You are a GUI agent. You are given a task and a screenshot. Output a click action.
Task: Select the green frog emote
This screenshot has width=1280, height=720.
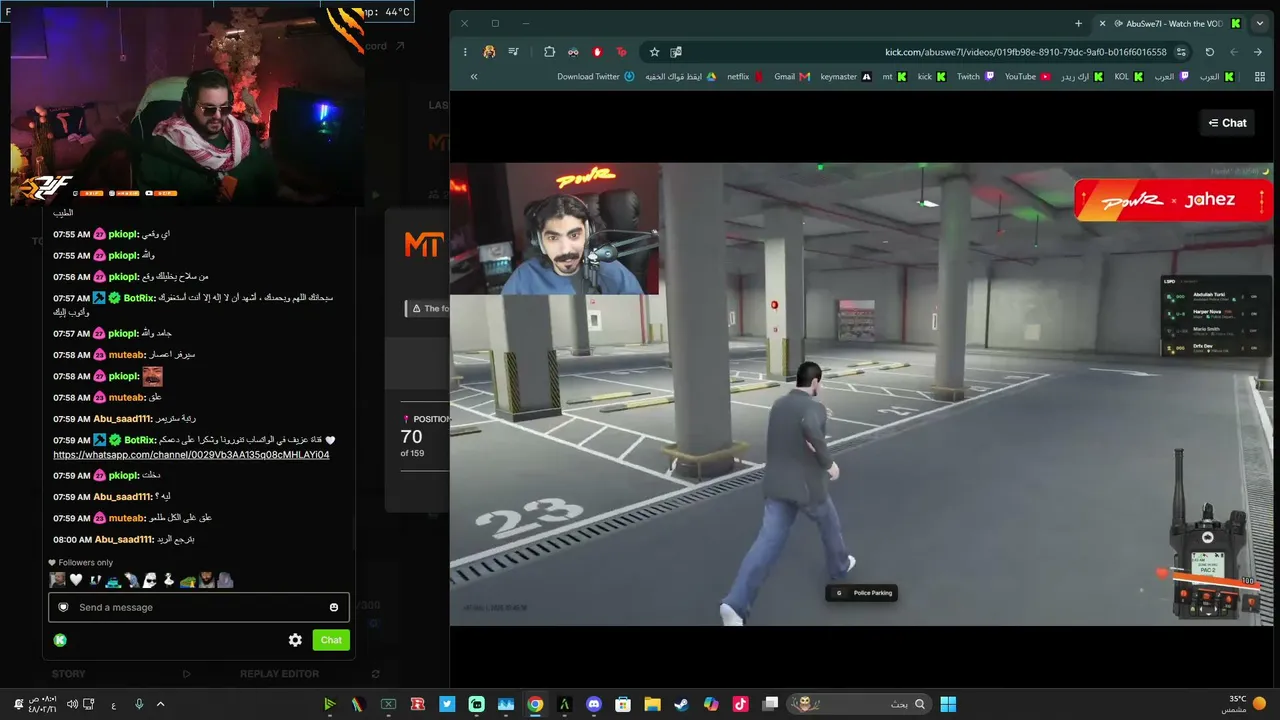coord(187,580)
